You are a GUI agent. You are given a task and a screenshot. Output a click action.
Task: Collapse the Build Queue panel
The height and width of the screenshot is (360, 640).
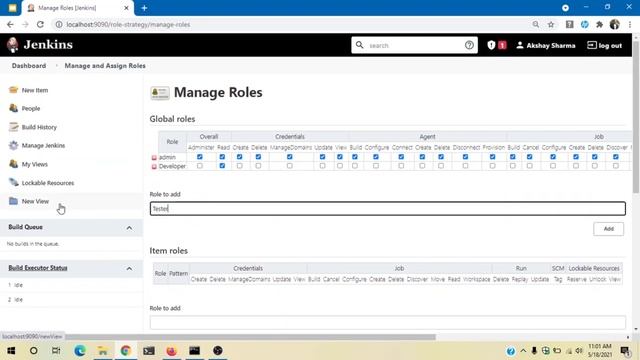(x=129, y=228)
